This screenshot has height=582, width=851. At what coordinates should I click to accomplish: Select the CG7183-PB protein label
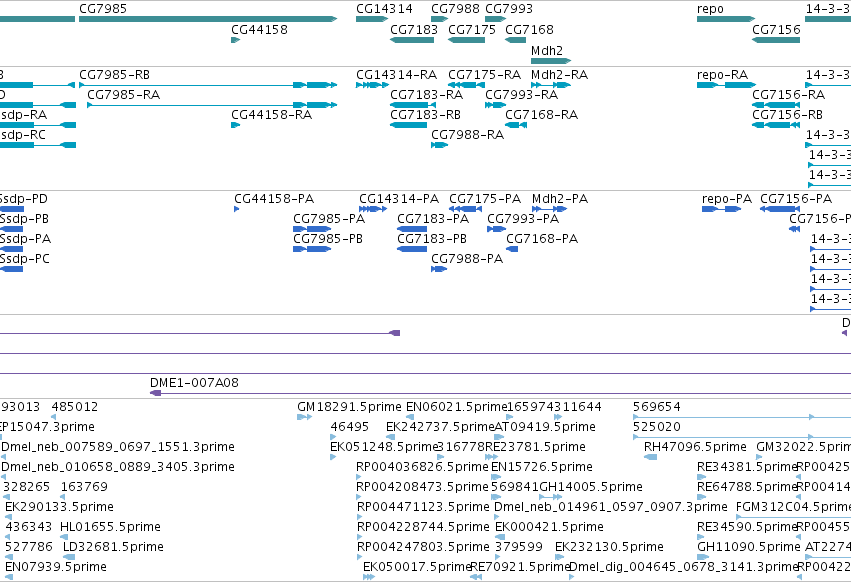tap(432, 239)
